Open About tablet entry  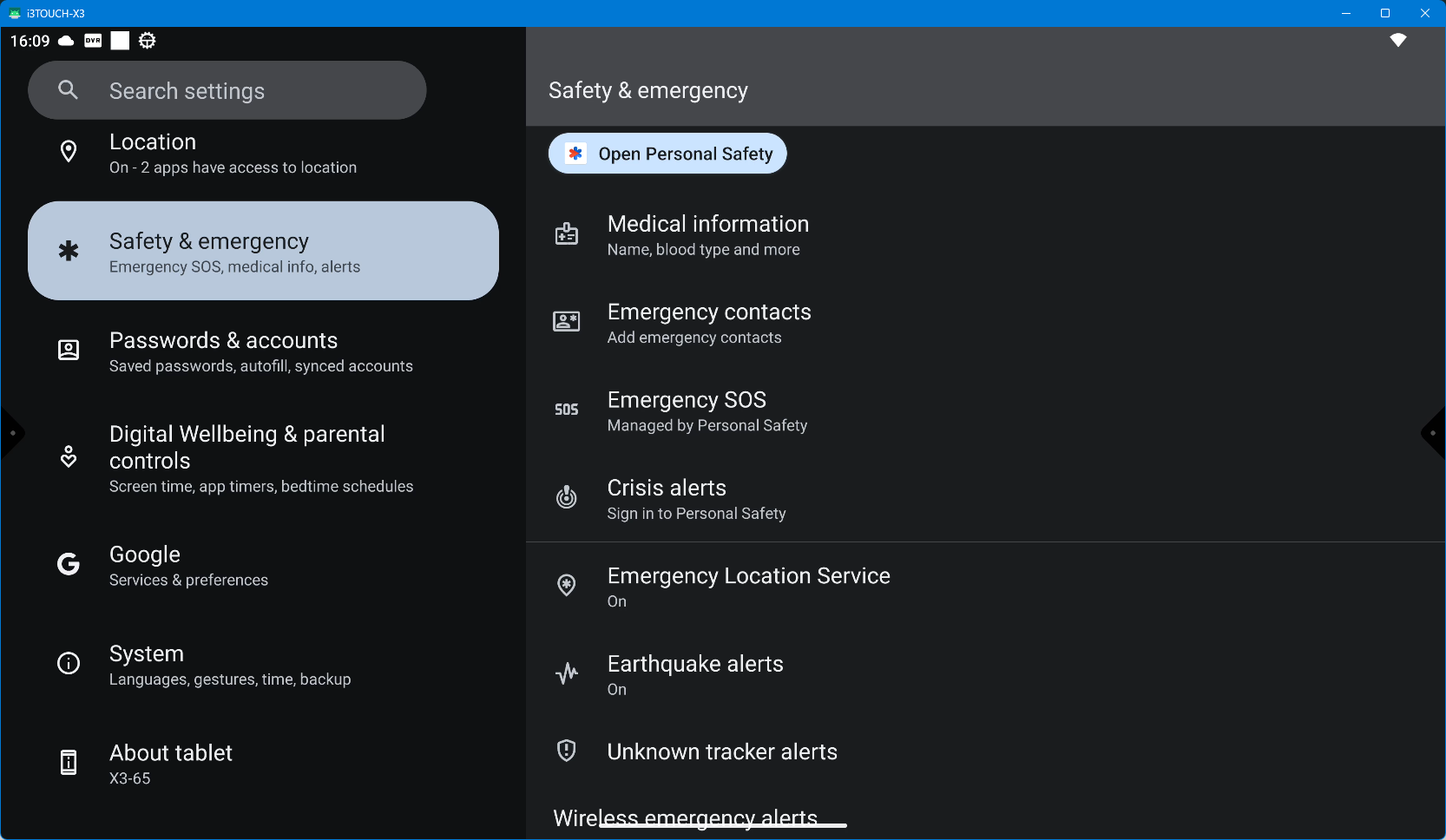171,764
